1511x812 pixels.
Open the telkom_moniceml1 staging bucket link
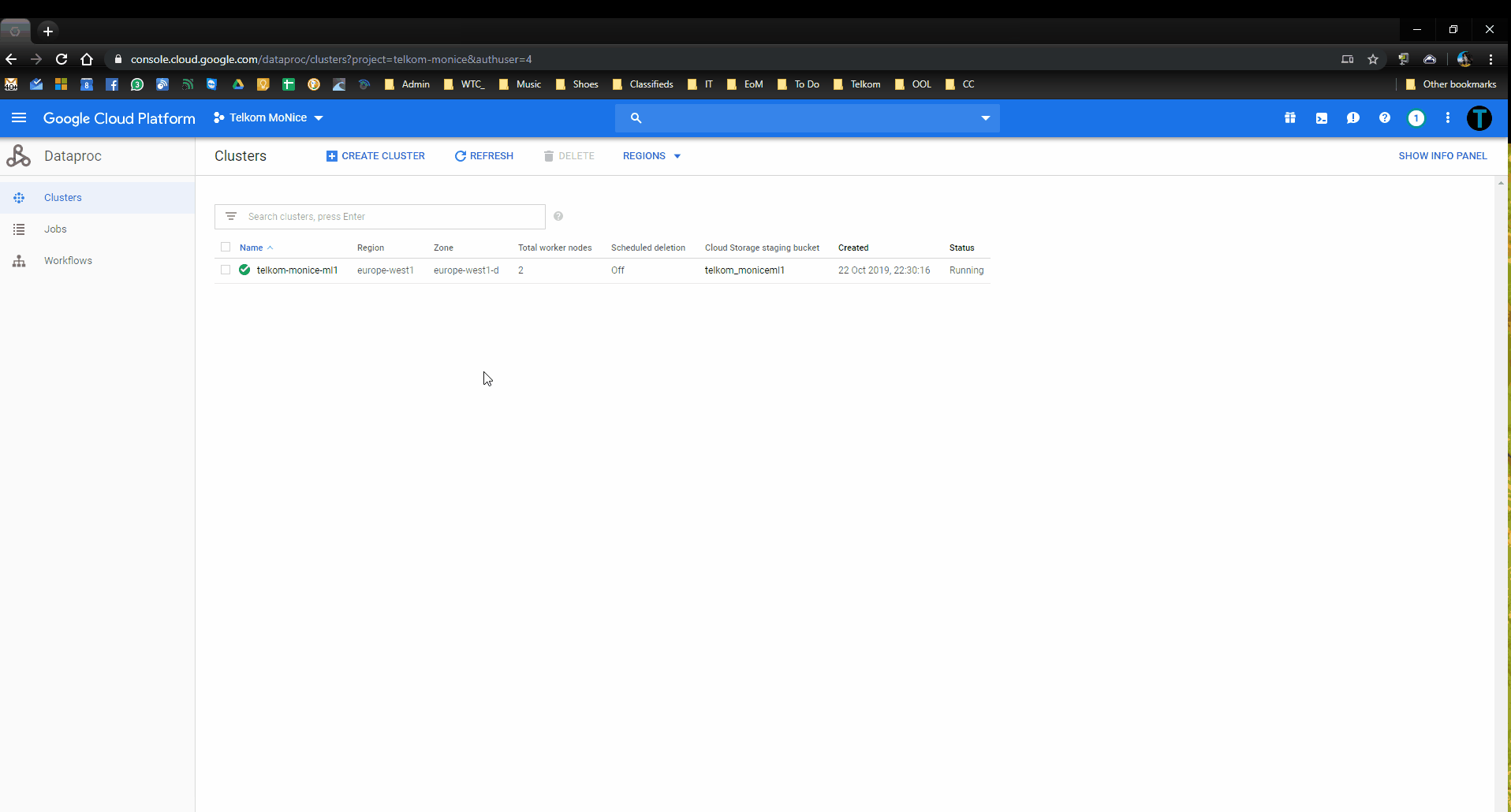(744, 270)
